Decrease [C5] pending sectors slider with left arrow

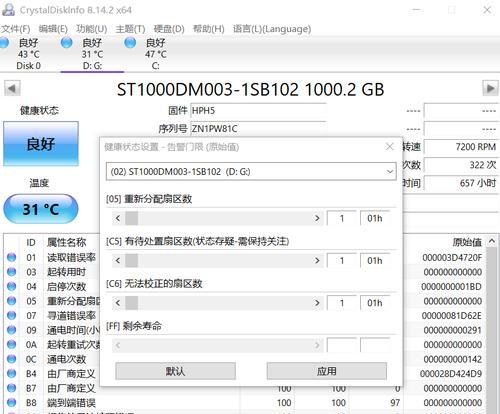[x=118, y=260]
